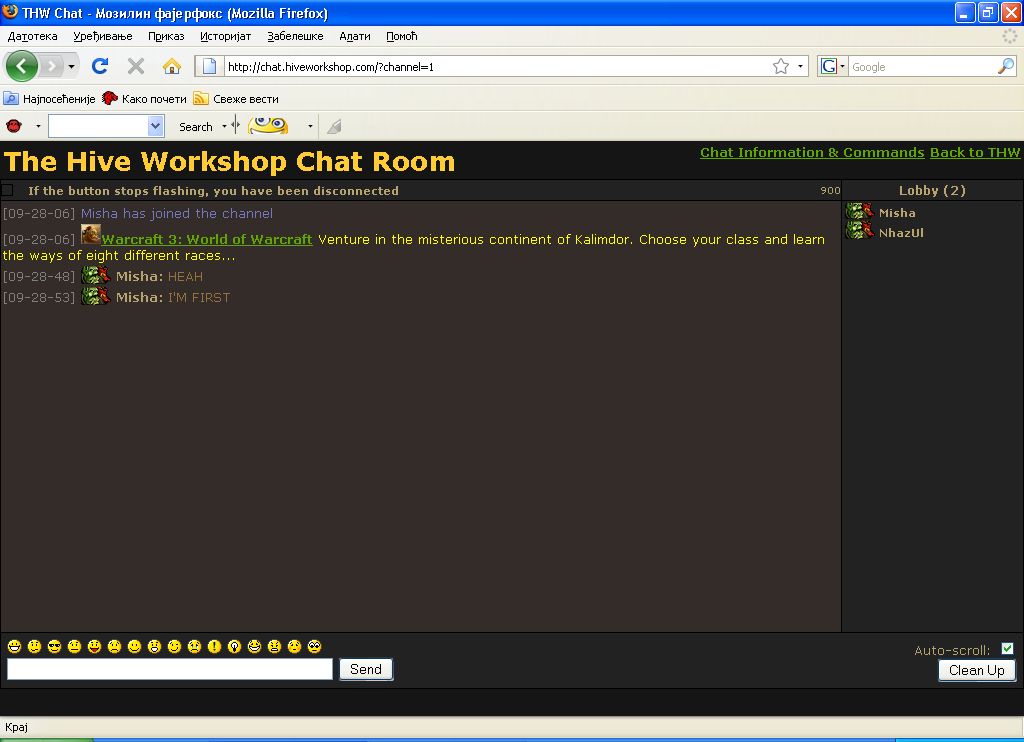Insert the big grin emoticon
Viewport: 1024px width, 742px height.
(14, 647)
